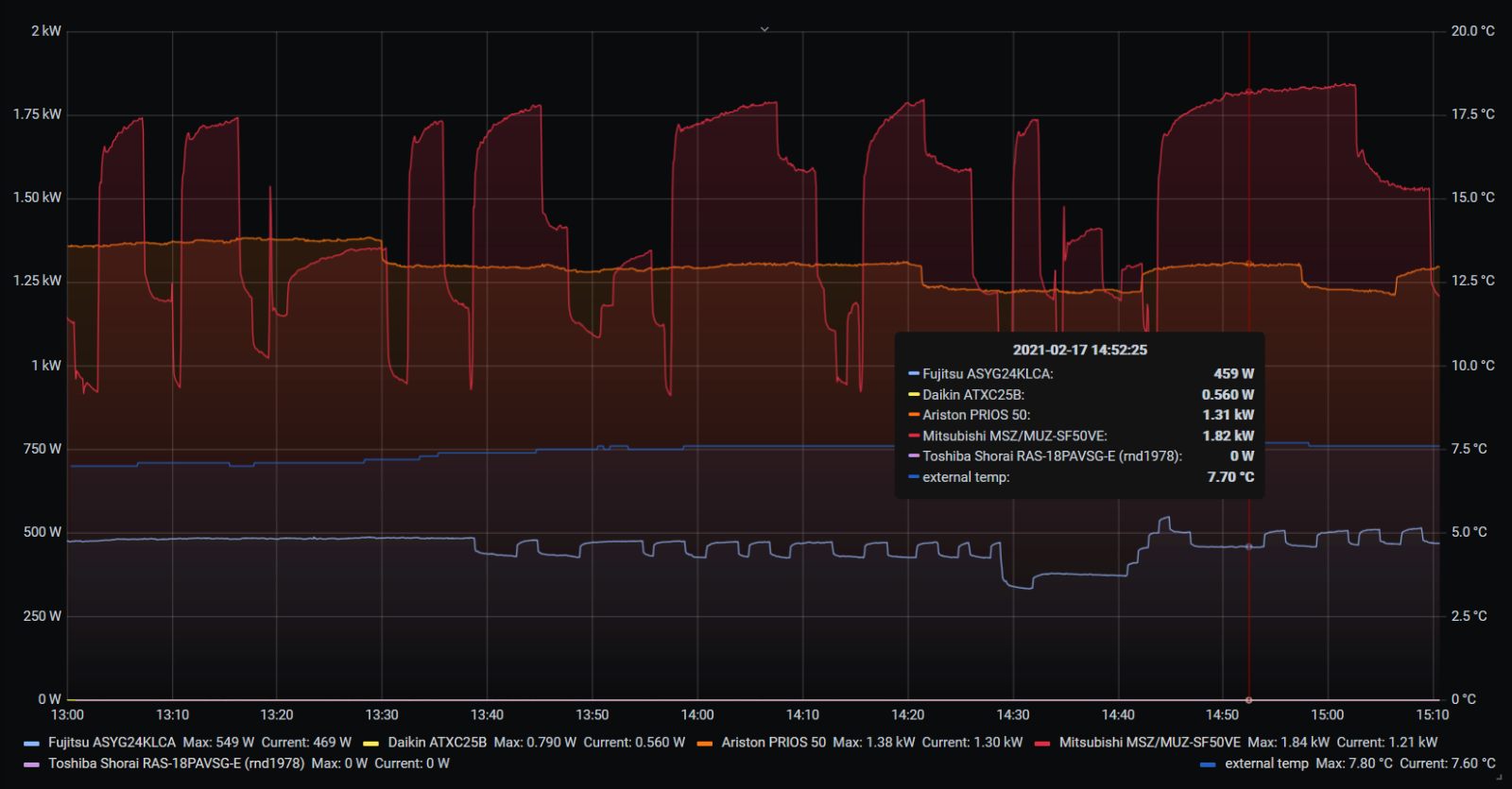
Task: Click the crosshair marker on the time axis
Action: coord(1249,700)
